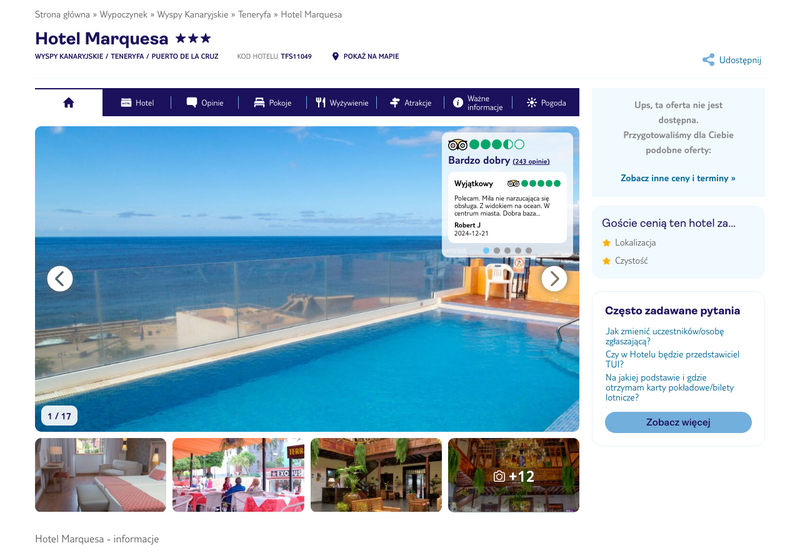The height and width of the screenshot is (553, 800).
Task: Click the Udostępnij share icon
Action: [x=708, y=60]
